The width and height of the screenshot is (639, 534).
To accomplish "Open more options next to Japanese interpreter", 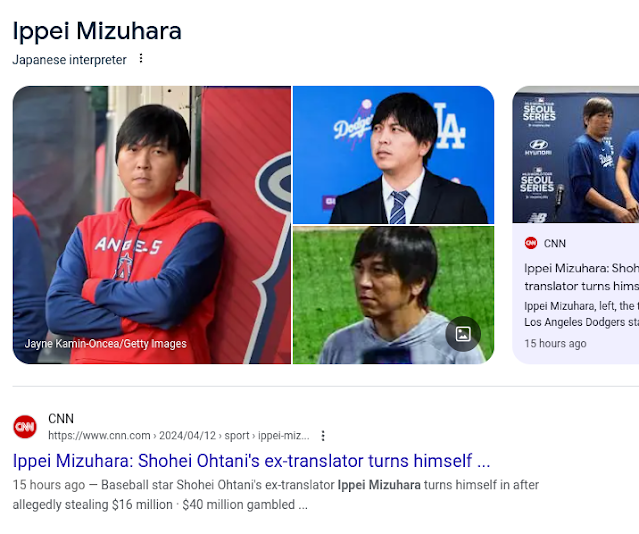I will coord(141,59).
